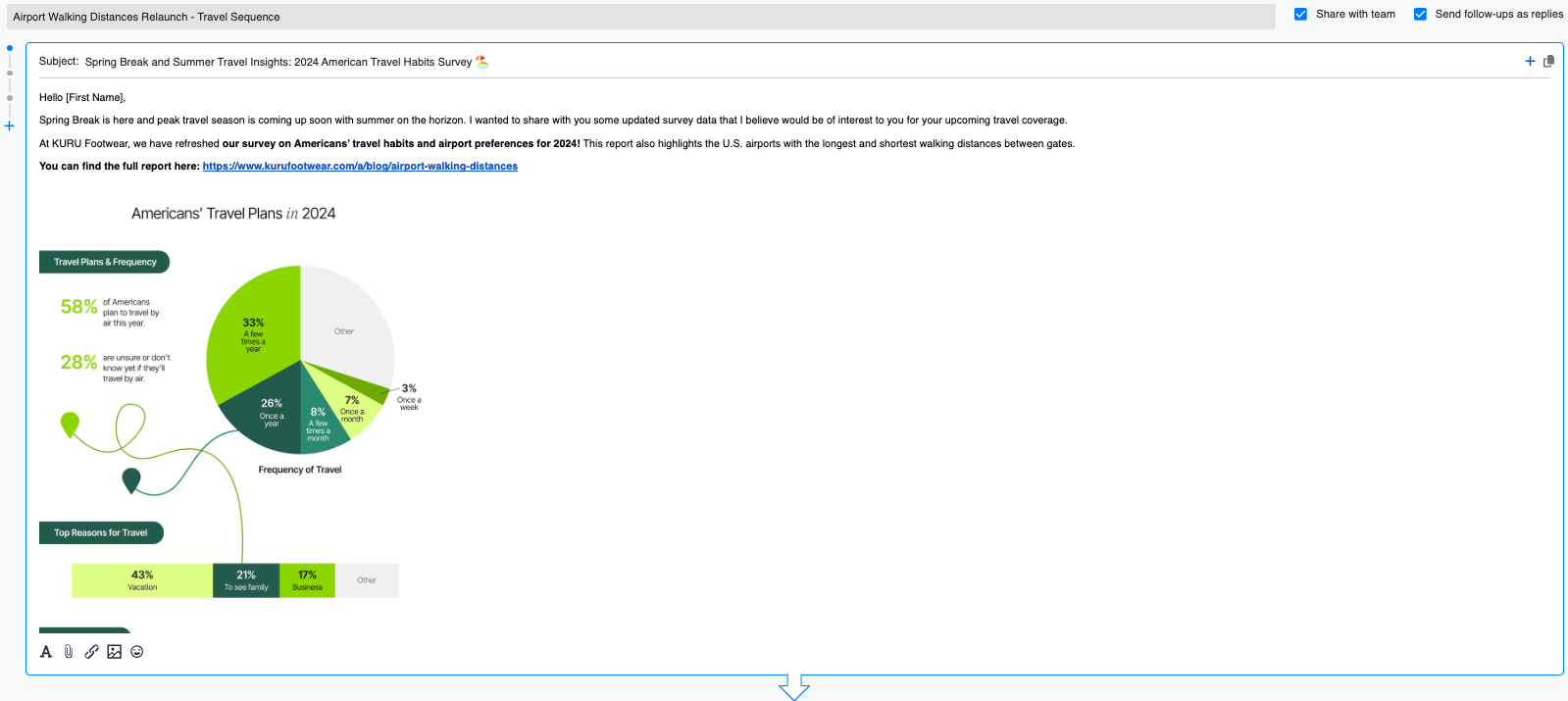This screenshot has width=1568, height=701.
Task: Jump to the third step dot
Action: click(x=10, y=98)
